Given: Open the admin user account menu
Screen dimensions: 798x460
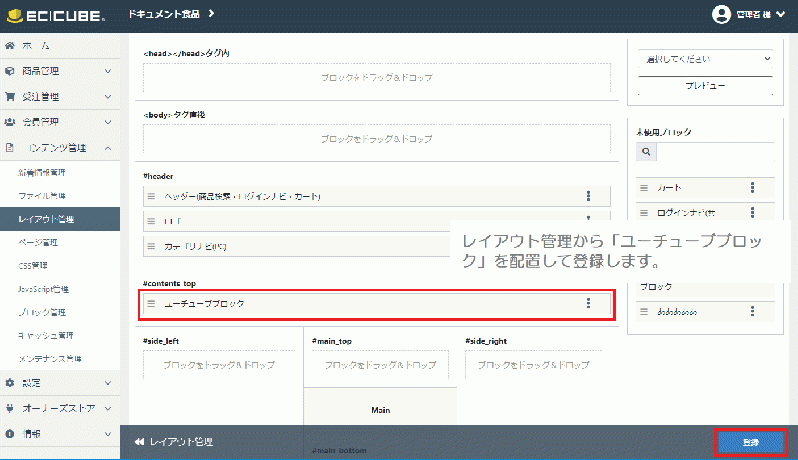Looking at the screenshot, I should coord(748,14).
